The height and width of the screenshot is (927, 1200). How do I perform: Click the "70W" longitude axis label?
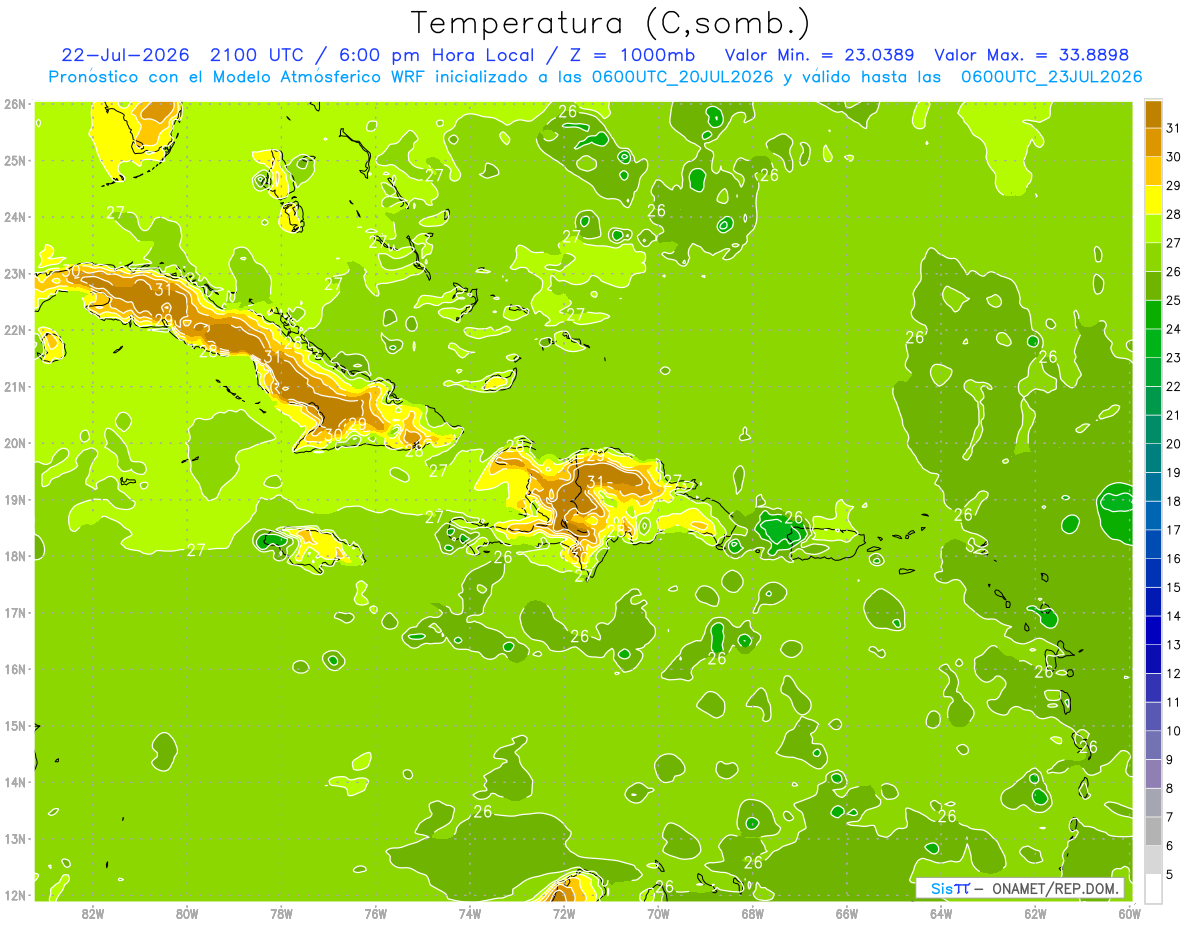658,913
